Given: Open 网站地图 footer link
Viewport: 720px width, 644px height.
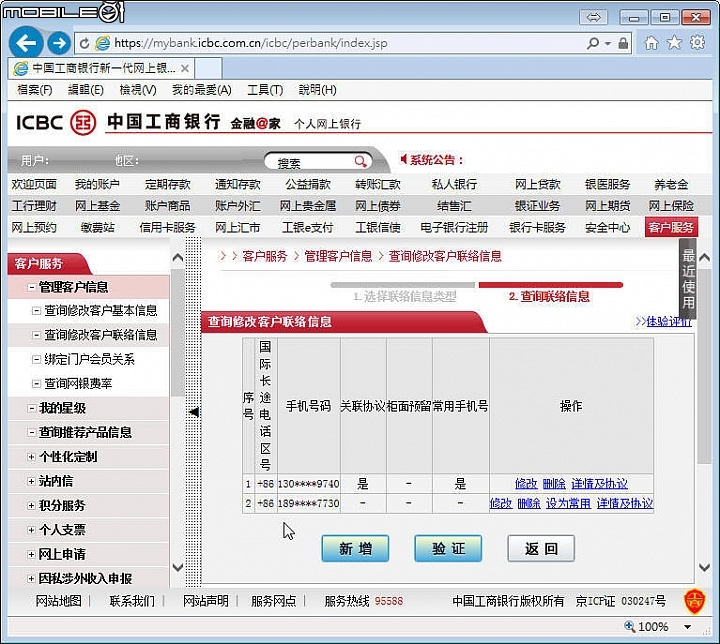Looking at the screenshot, I should coord(59,601).
